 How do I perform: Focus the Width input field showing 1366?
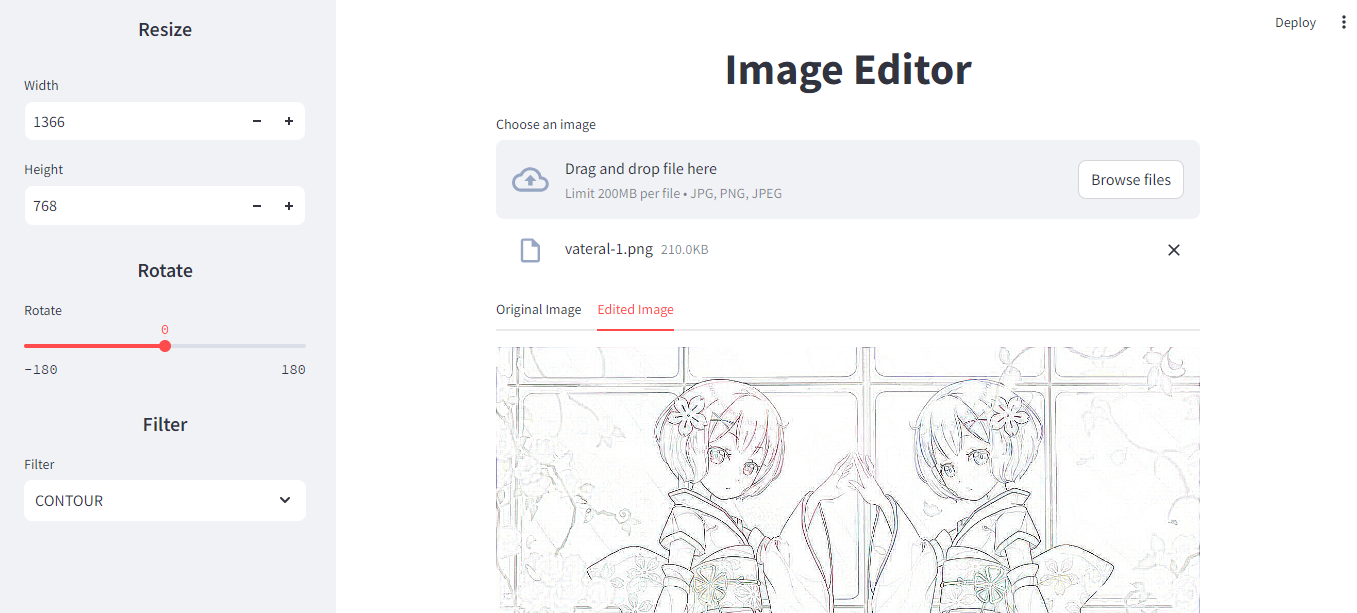pyautogui.click(x=130, y=121)
